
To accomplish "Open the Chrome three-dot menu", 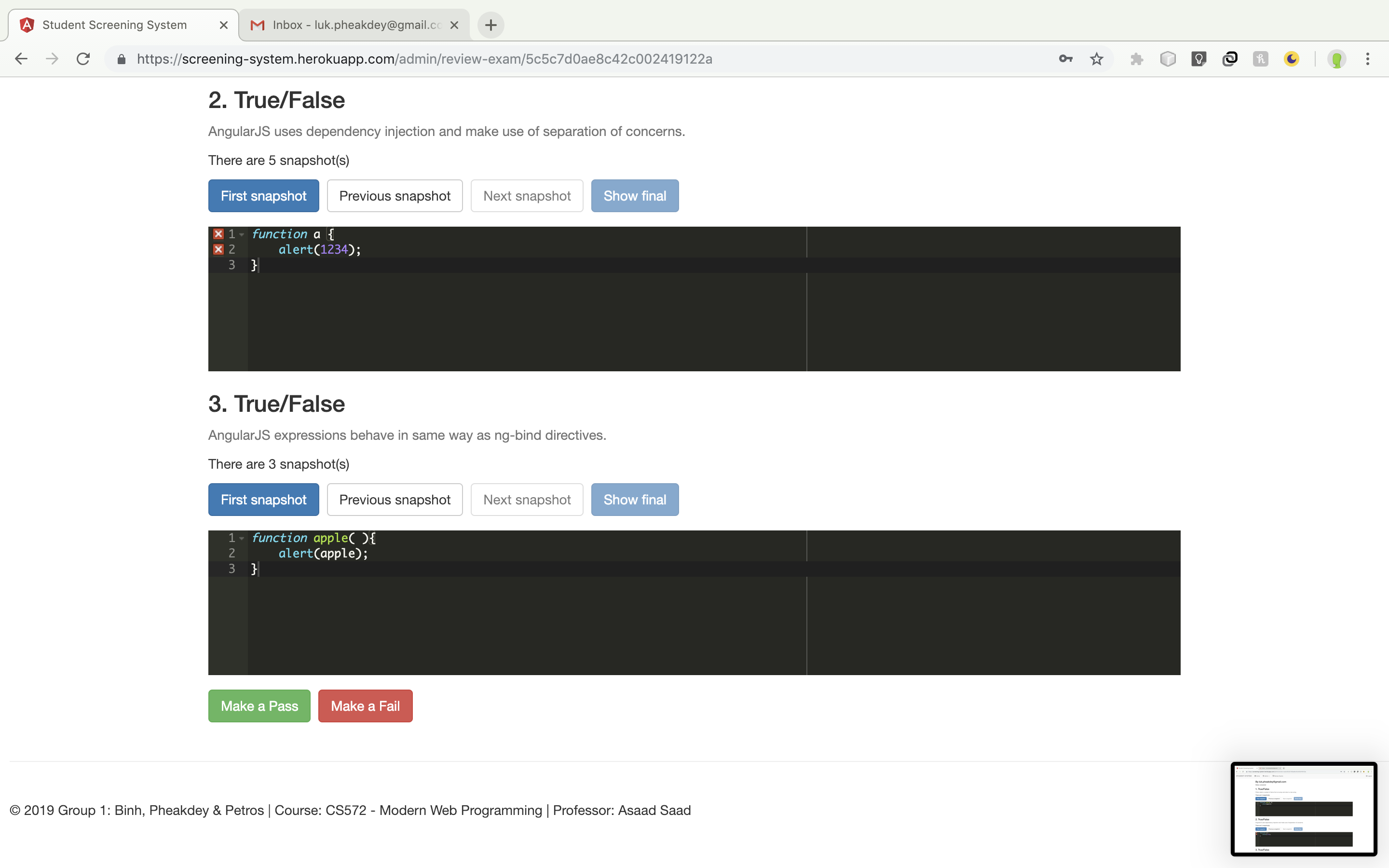I will click(1368, 58).
